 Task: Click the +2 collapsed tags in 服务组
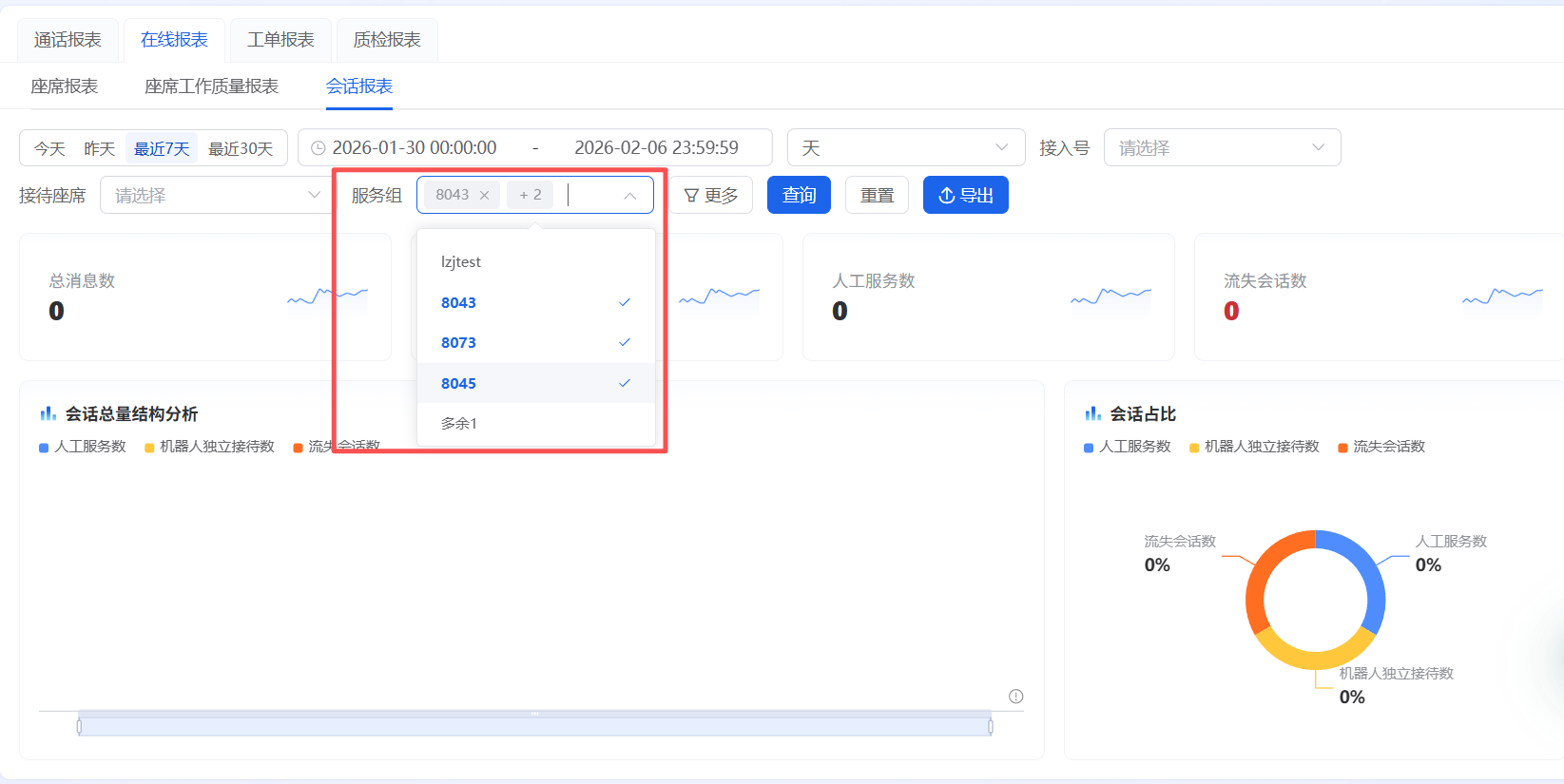(531, 195)
